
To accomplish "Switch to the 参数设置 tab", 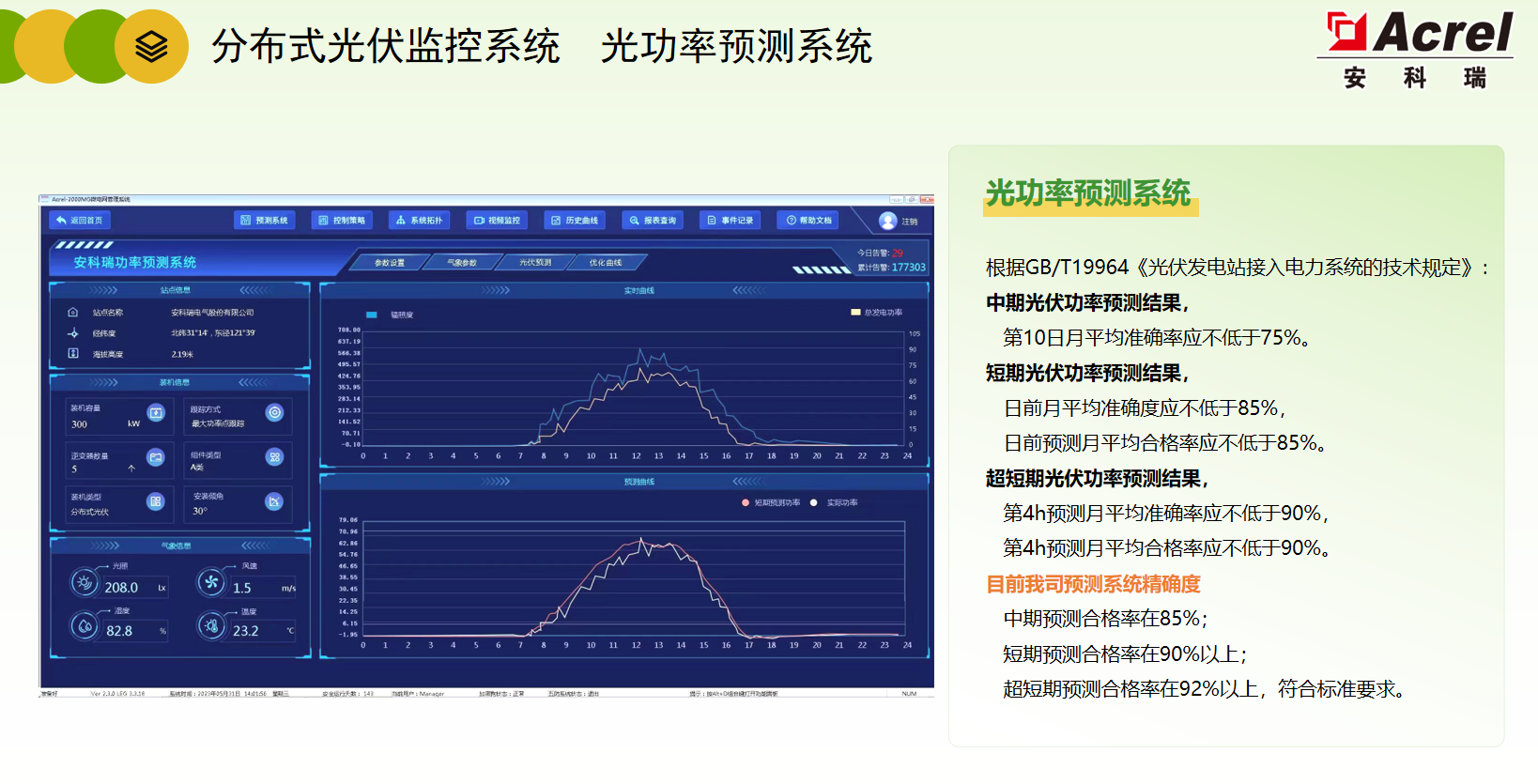I will pos(390,263).
